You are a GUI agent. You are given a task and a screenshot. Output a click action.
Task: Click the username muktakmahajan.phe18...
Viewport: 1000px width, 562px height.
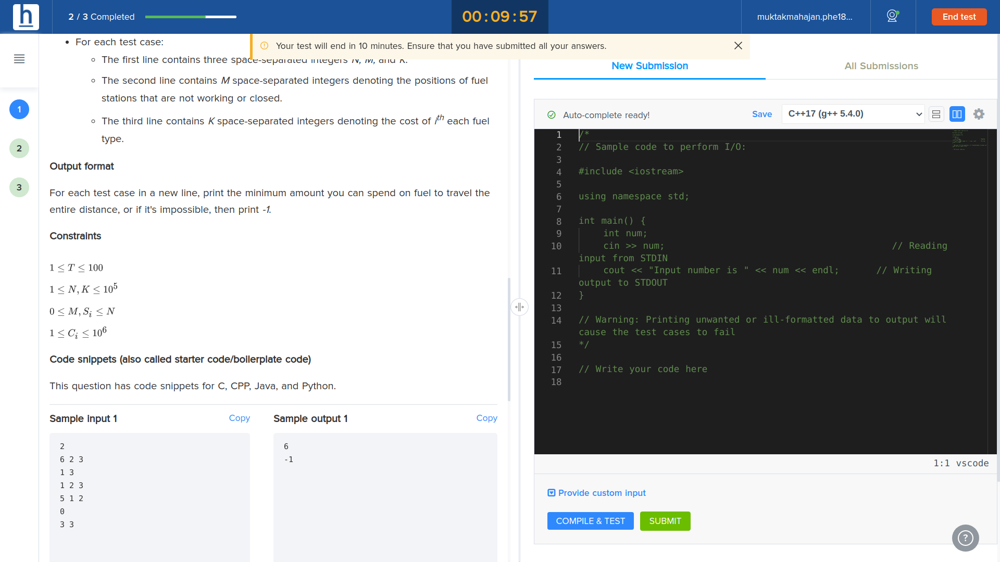point(804,17)
